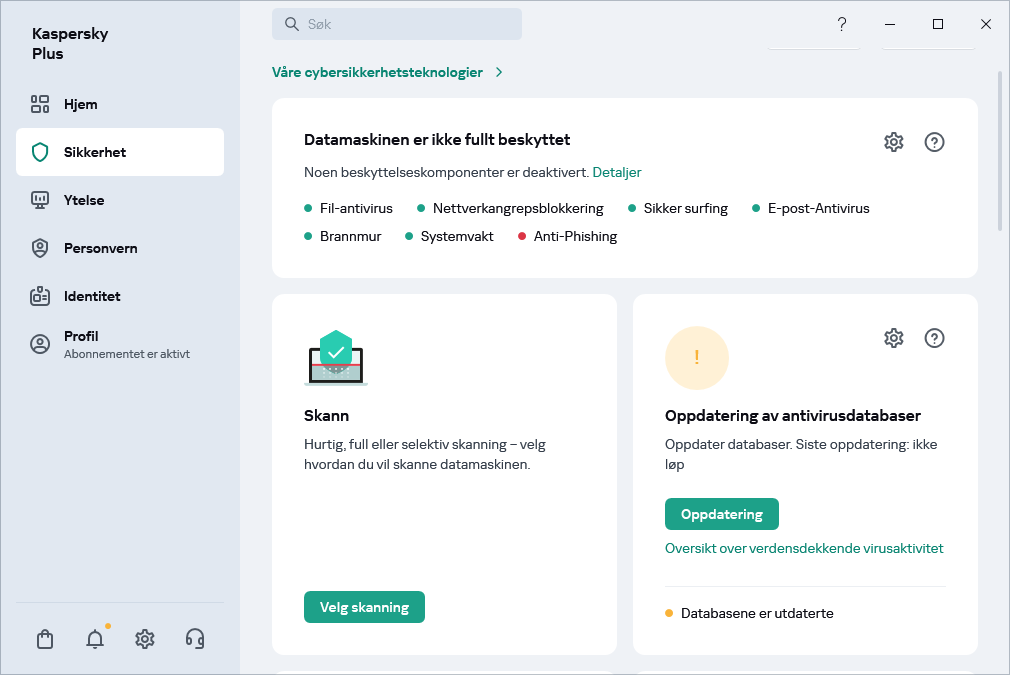Open help for Oppdatering av antivirusdatabaser
Image resolution: width=1010 pixels, height=675 pixels.
934,338
